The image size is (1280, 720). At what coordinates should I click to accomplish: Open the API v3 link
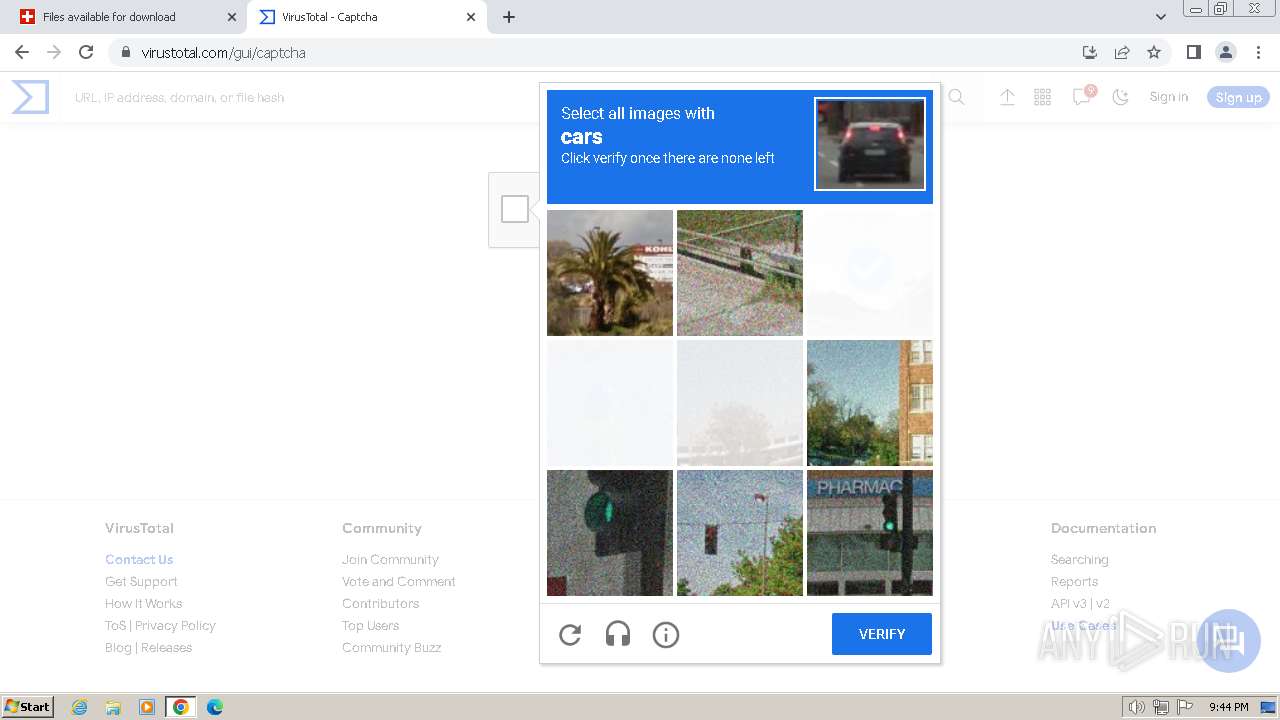pos(1069,603)
